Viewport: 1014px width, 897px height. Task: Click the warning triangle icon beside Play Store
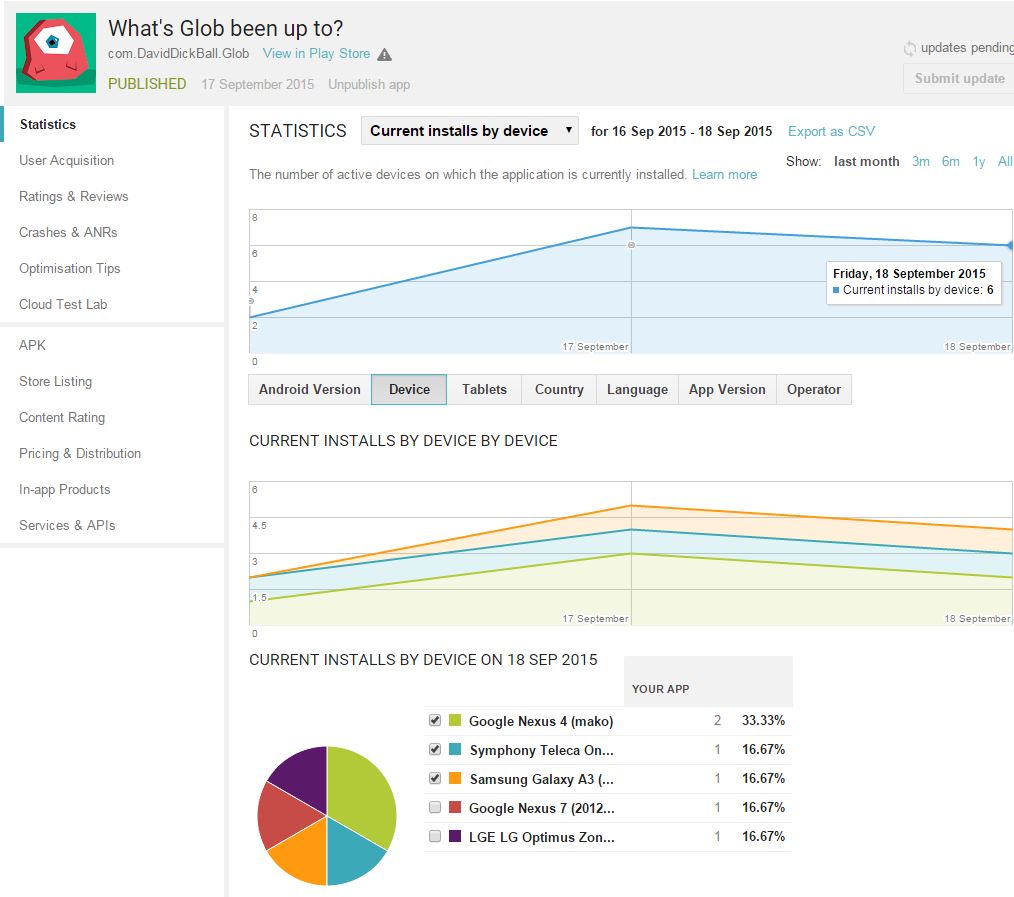[384, 54]
